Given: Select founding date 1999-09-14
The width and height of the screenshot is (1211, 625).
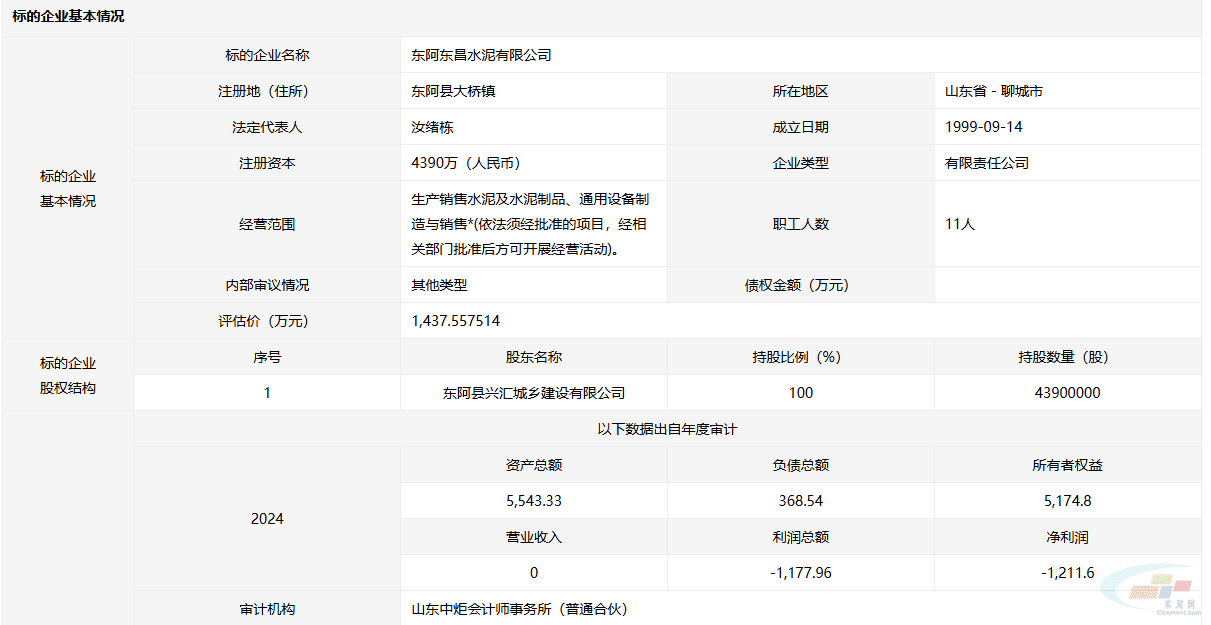Looking at the screenshot, I should [984, 127].
